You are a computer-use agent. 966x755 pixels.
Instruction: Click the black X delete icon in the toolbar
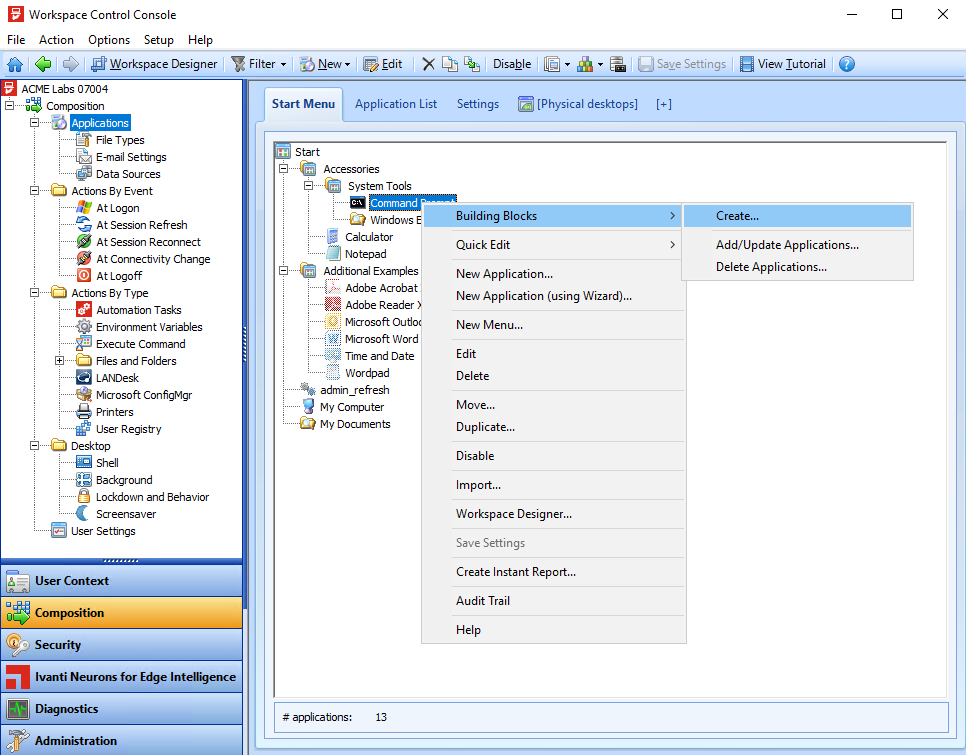(x=429, y=64)
